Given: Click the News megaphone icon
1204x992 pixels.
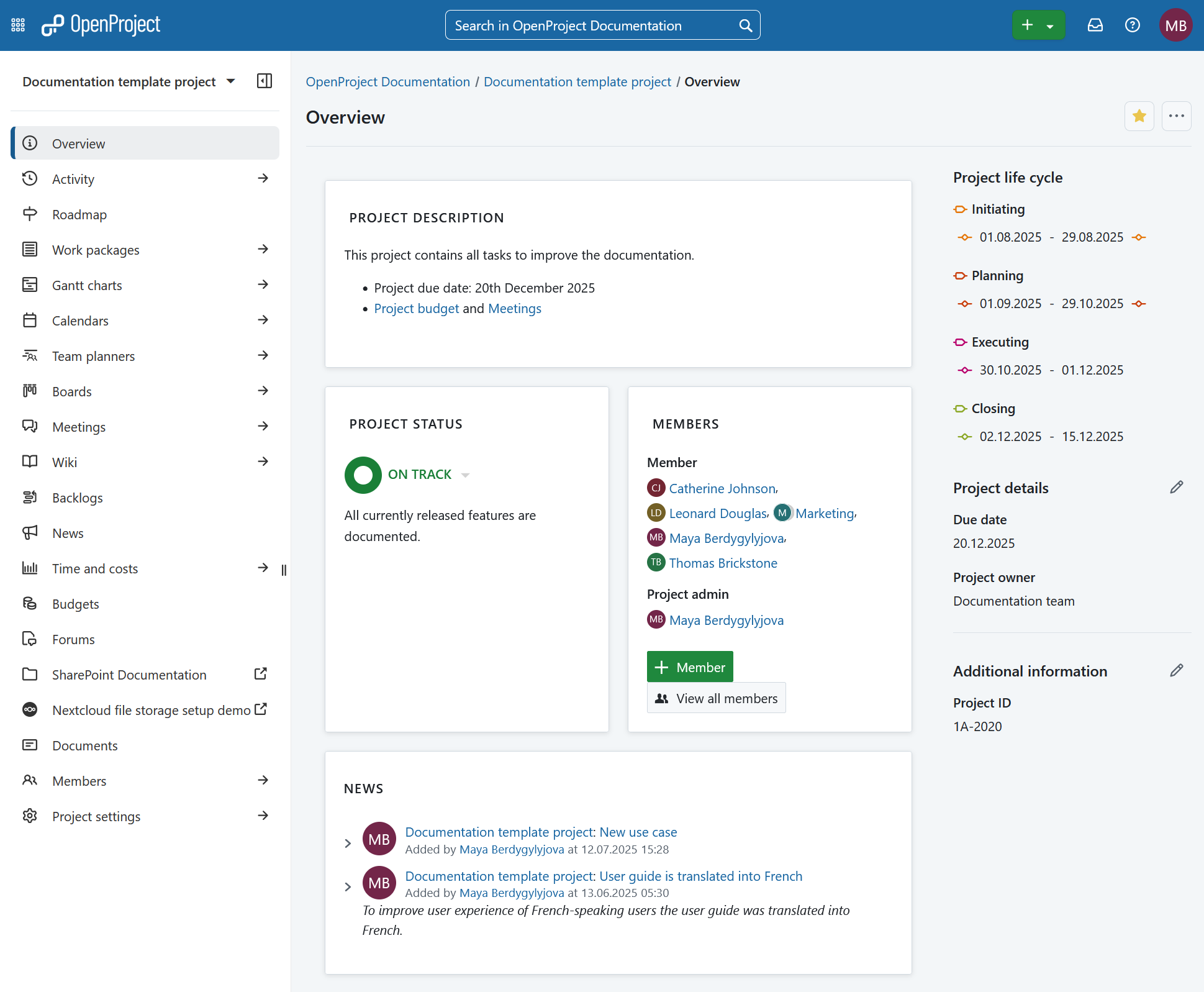Looking at the screenshot, I should pos(30,533).
